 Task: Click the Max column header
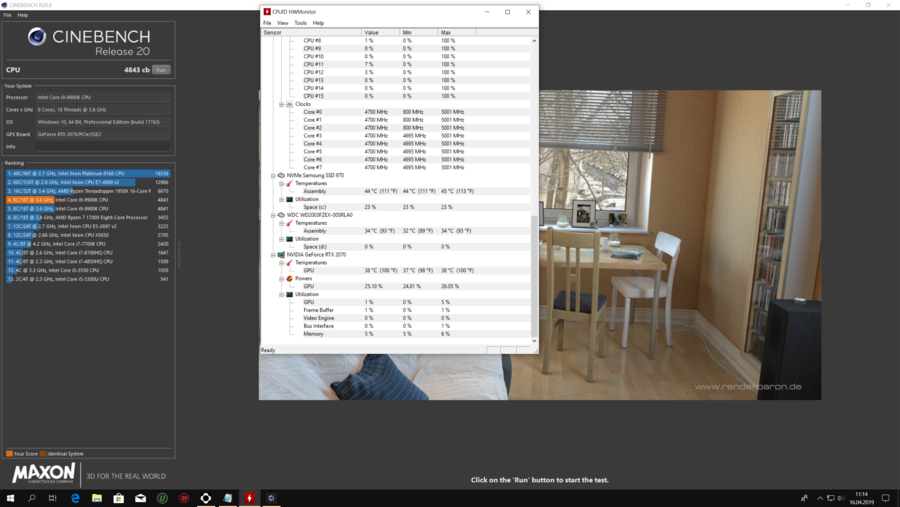pos(457,33)
